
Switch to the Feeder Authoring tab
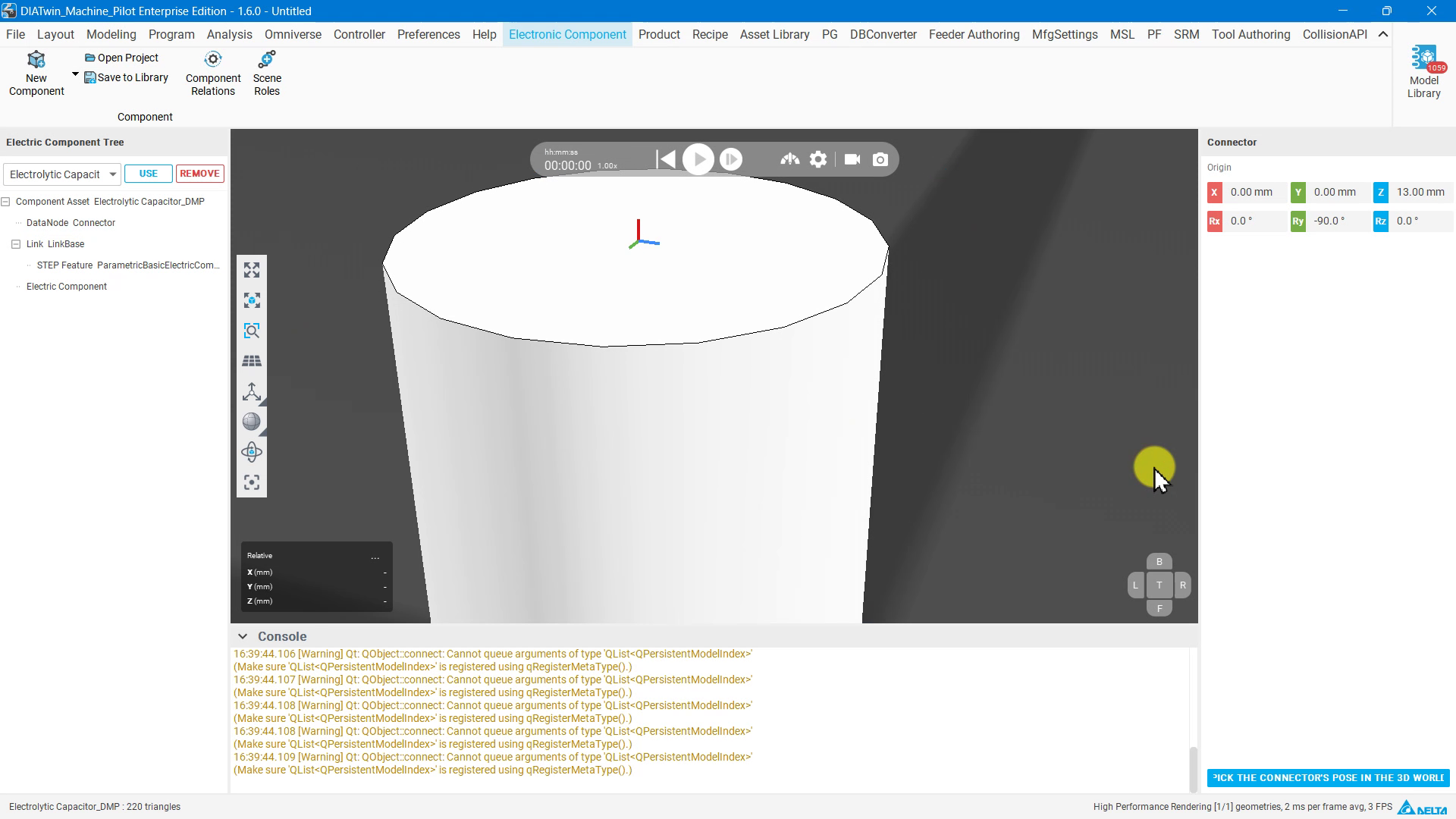974,34
